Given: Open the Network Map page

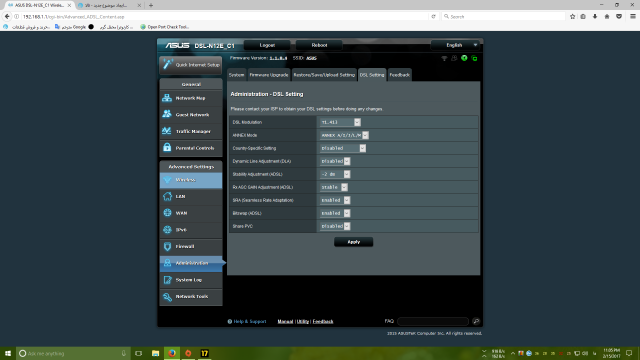Looking at the screenshot, I should click(x=191, y=98).
